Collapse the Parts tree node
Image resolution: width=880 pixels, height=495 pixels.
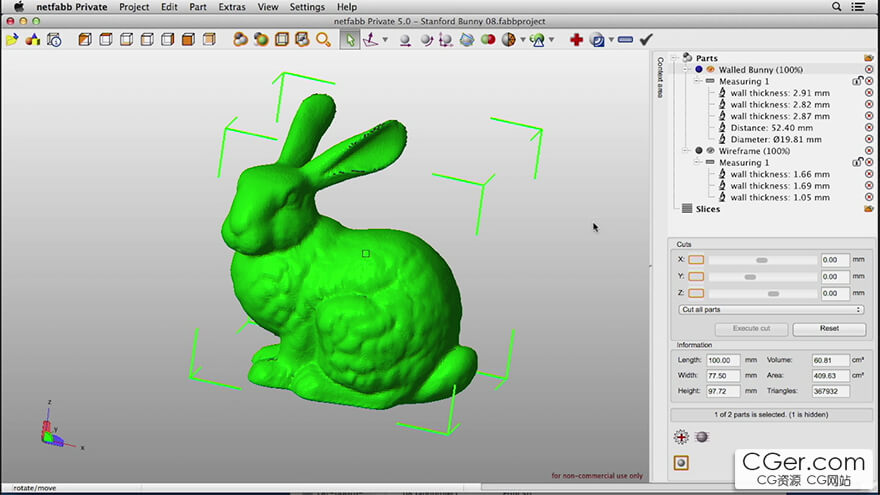click(675, 58)
